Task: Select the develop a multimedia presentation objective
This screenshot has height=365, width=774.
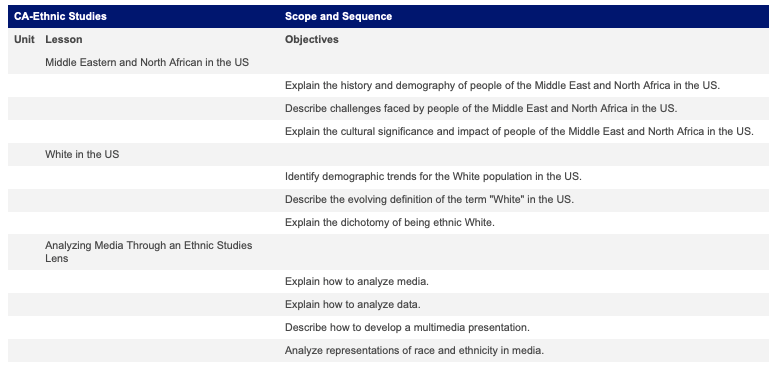Action: 407,327
